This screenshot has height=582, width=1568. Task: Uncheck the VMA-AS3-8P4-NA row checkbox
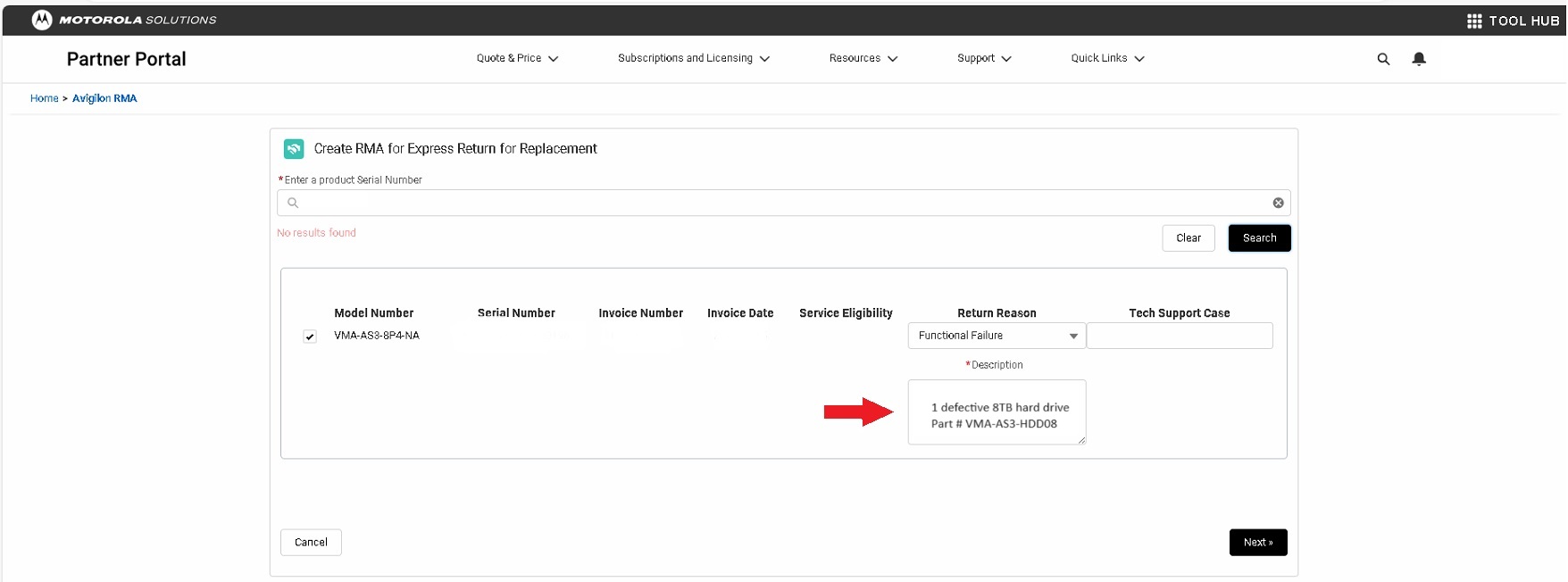(310, 337)
